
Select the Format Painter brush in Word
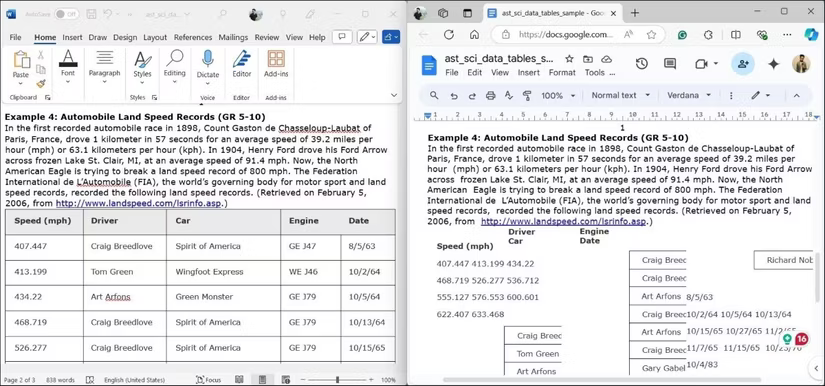pyautogui.click(x=41, y=83)
